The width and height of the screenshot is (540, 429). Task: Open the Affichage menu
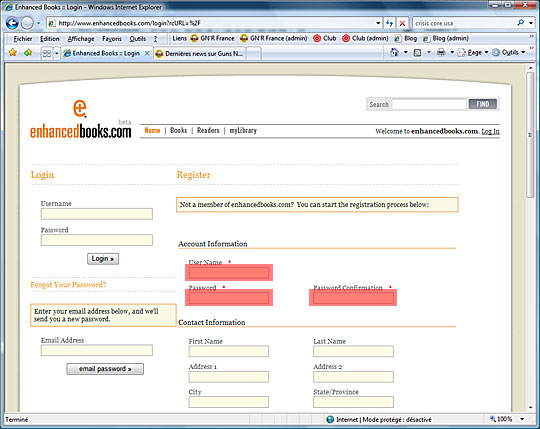[x=81, y=39]
